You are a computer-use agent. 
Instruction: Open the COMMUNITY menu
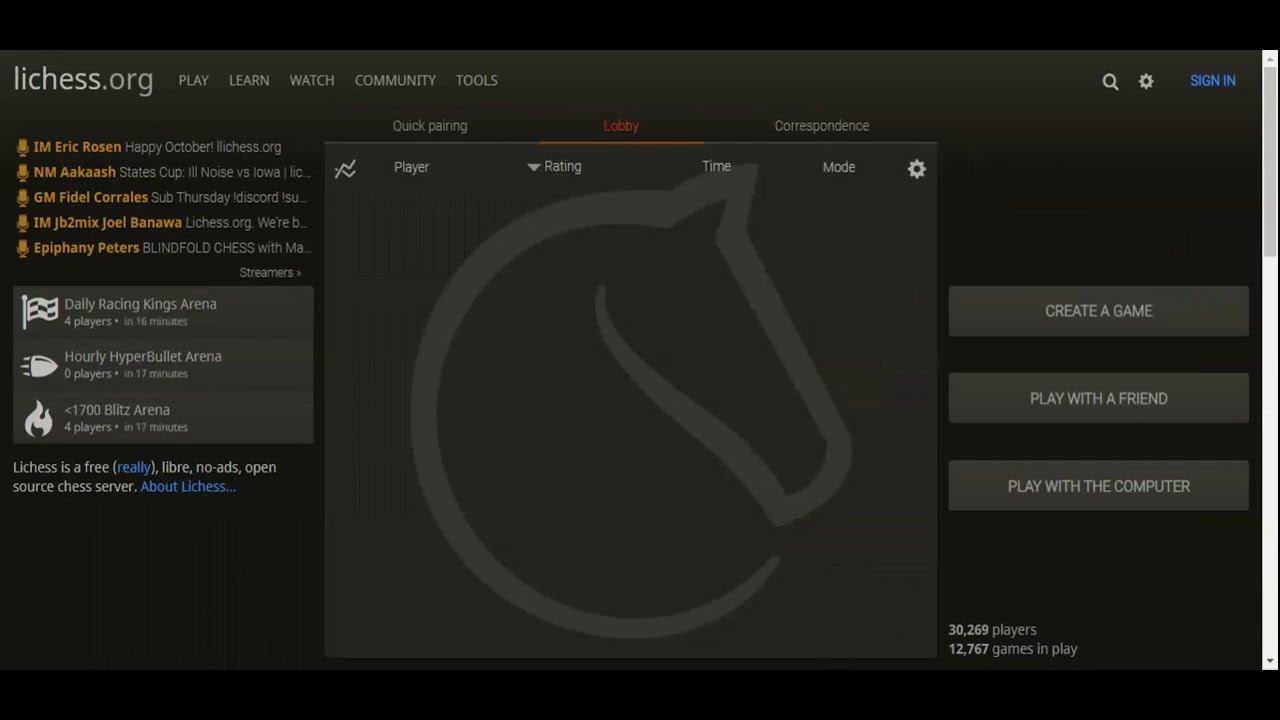pos(395,80)
